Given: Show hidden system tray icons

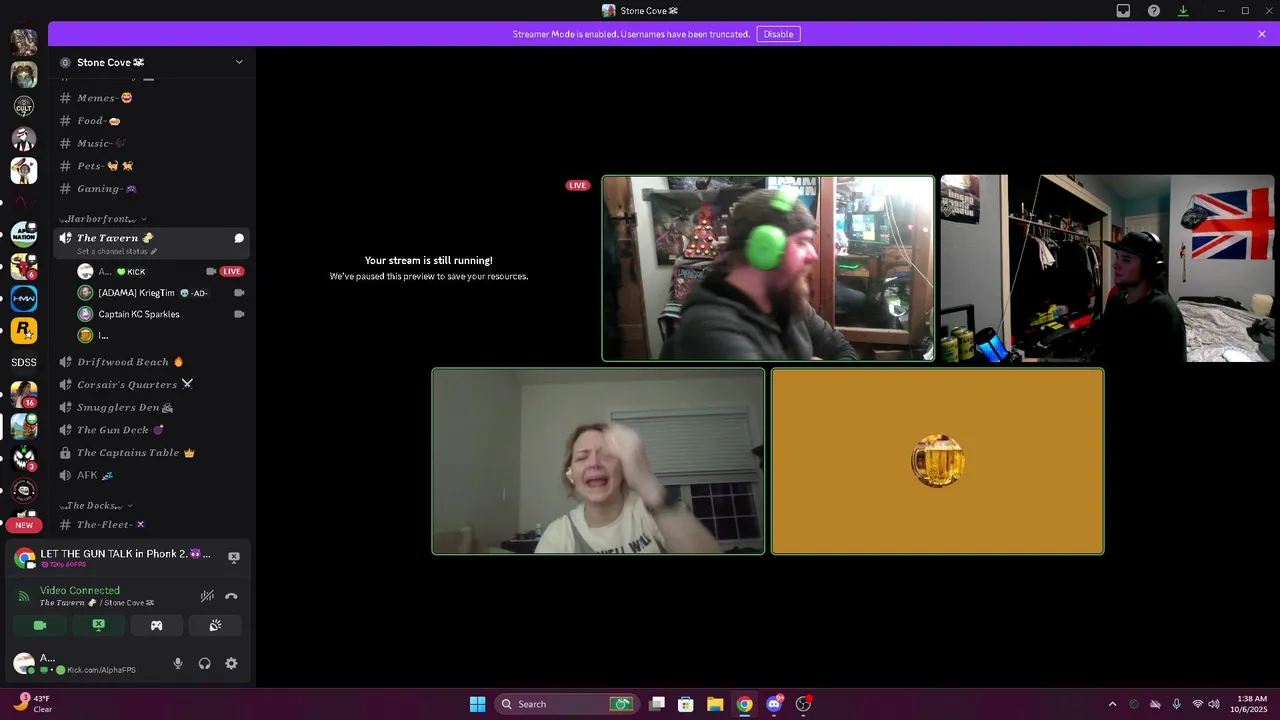Looking at the screenshot, I should (1112, 704).
